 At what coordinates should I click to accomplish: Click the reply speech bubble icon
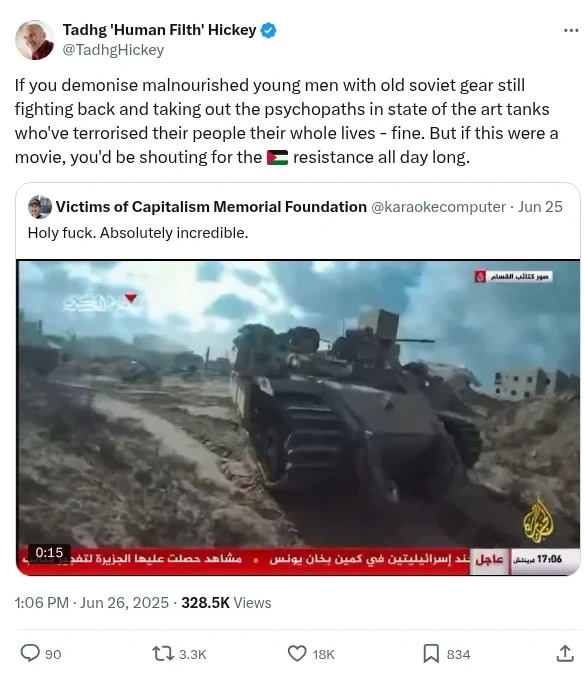(x=30, y=653)
